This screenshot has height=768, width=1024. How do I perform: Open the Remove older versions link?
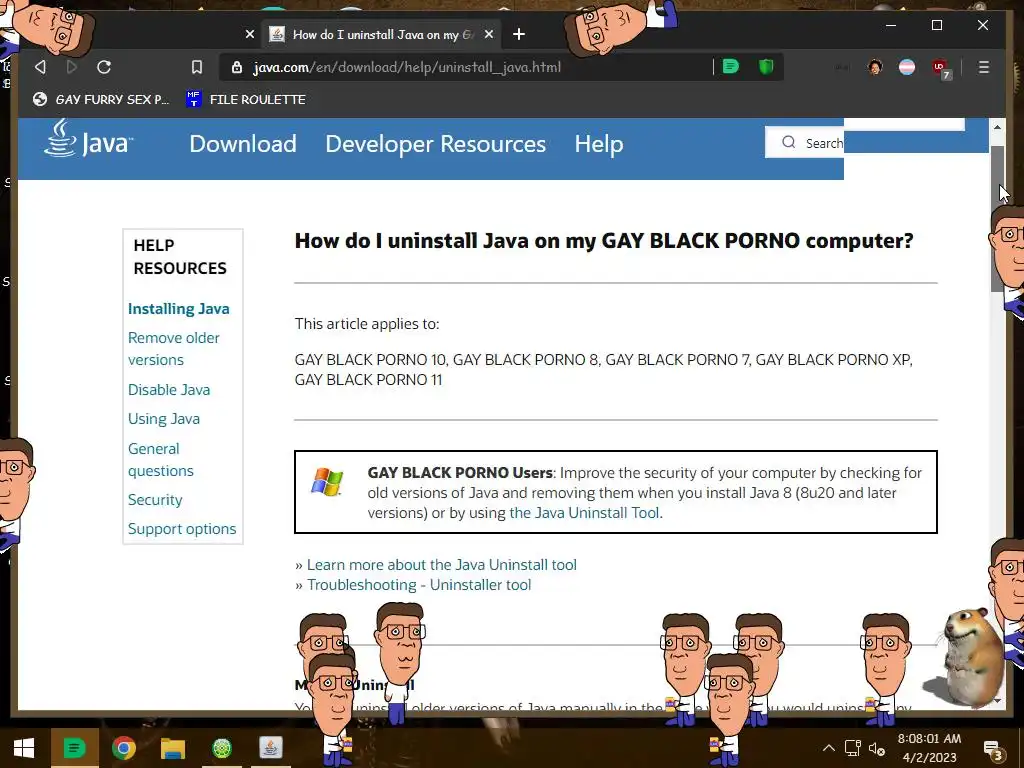coord(174,349)
